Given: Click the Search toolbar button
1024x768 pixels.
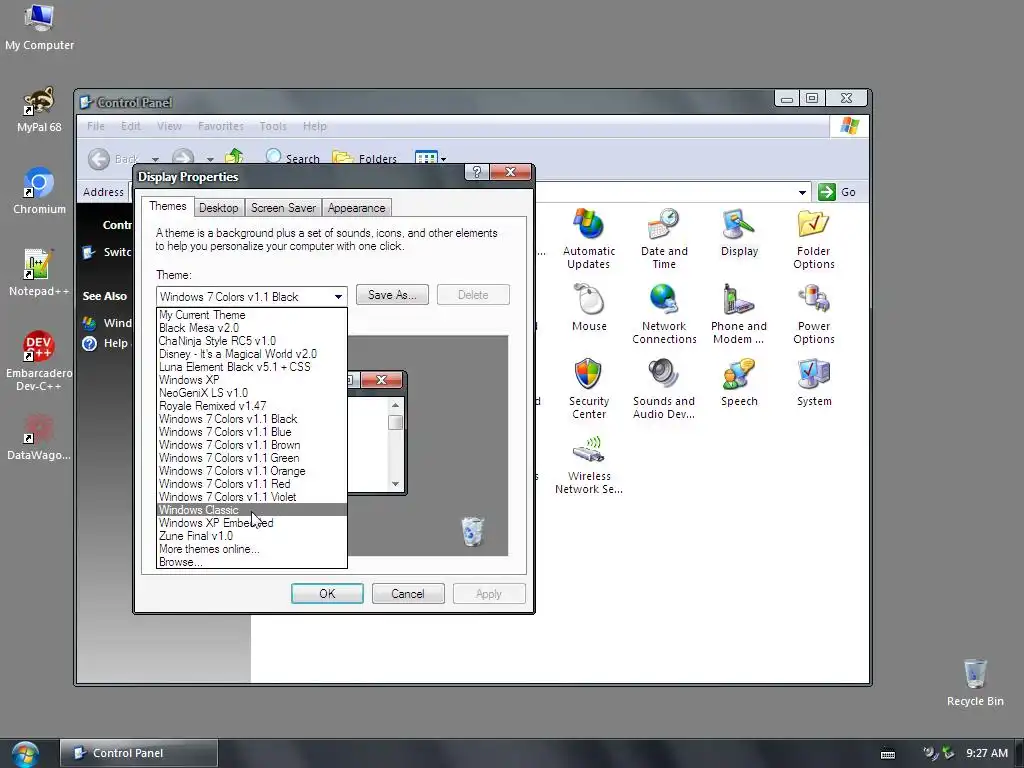Looking at the screenshot, I should [293, 158].
